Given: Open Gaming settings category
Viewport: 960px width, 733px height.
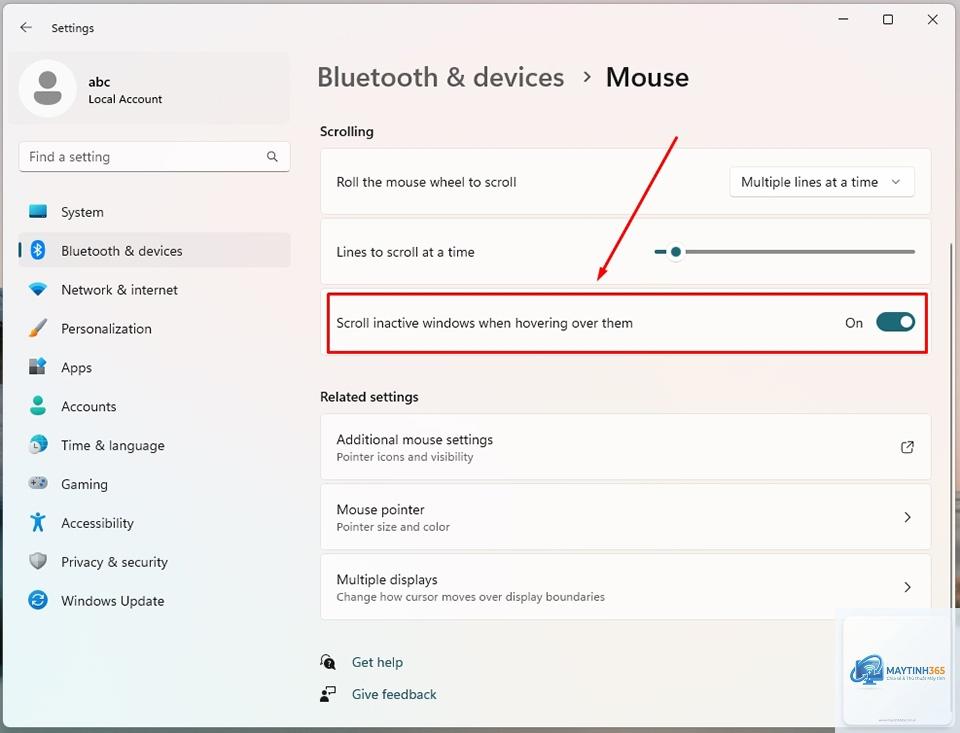Looking at the screenshot, I should point(154,484).
